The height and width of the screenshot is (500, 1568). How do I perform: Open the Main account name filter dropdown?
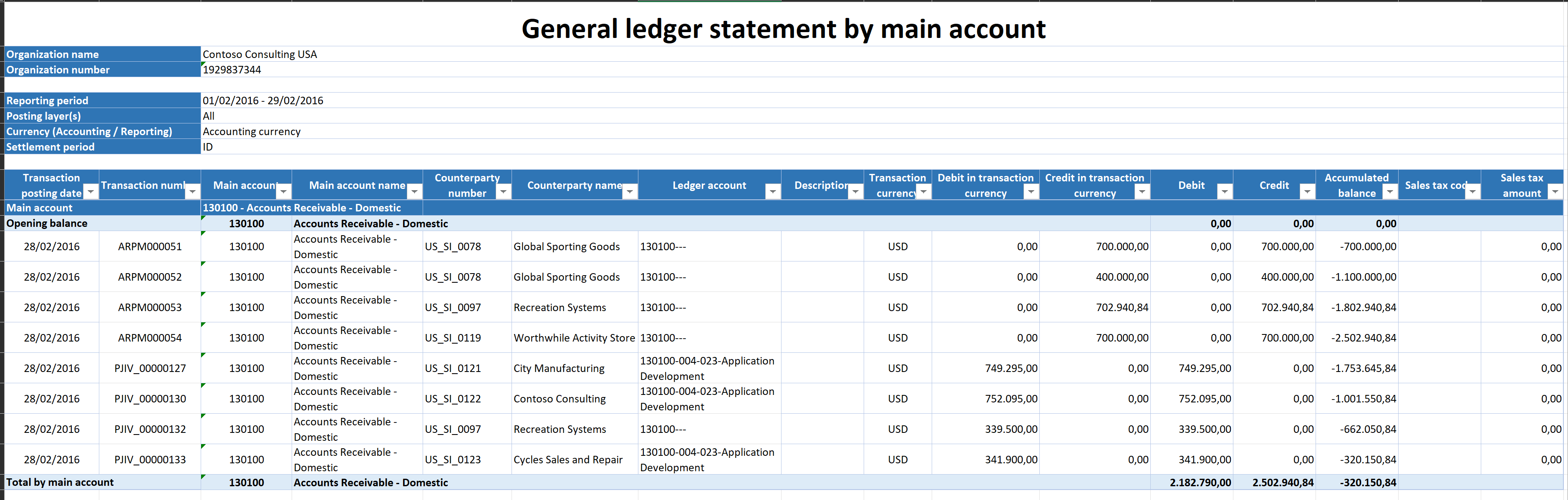[414, 192]
